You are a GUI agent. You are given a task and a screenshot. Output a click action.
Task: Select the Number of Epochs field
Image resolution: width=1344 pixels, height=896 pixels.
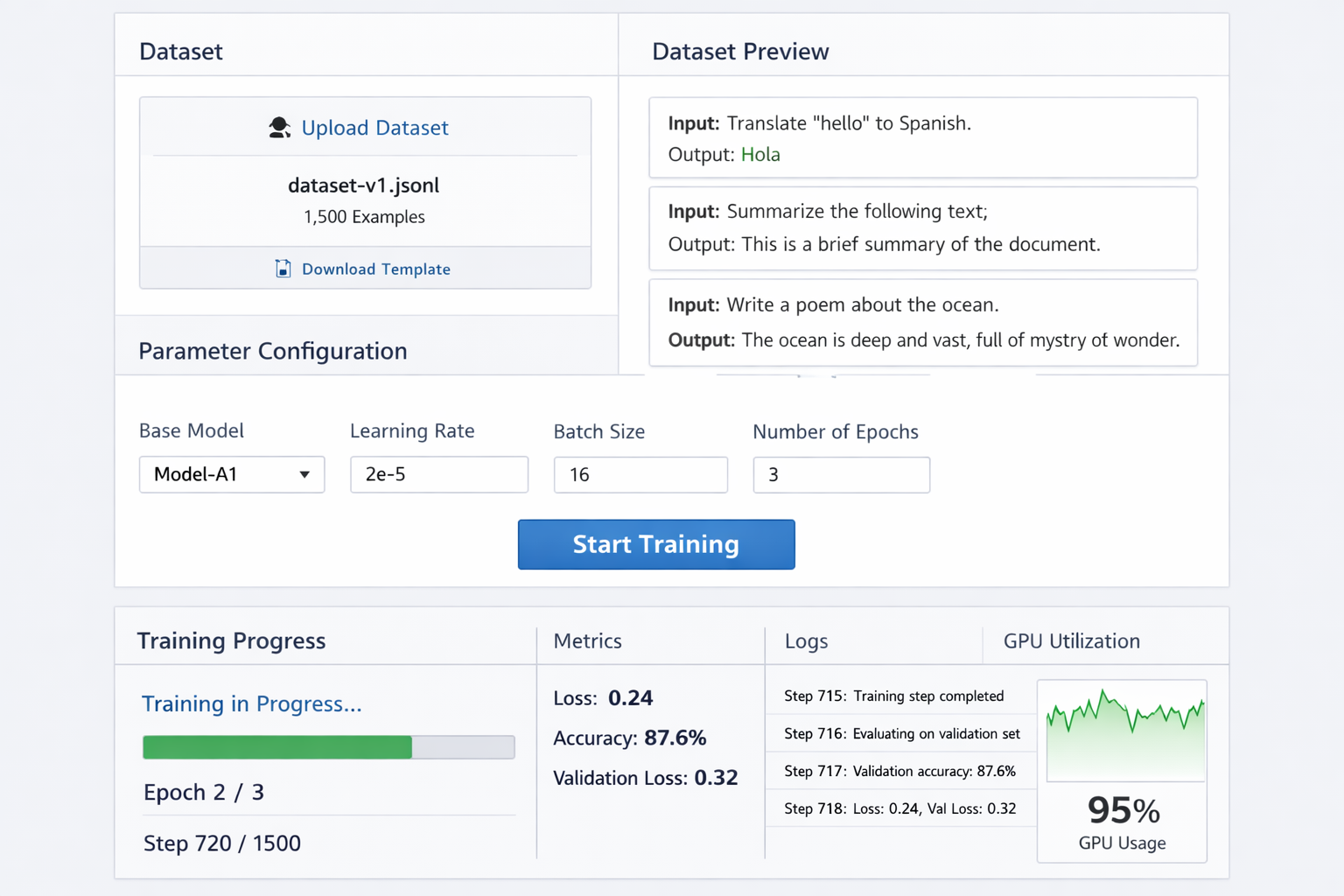841,475
